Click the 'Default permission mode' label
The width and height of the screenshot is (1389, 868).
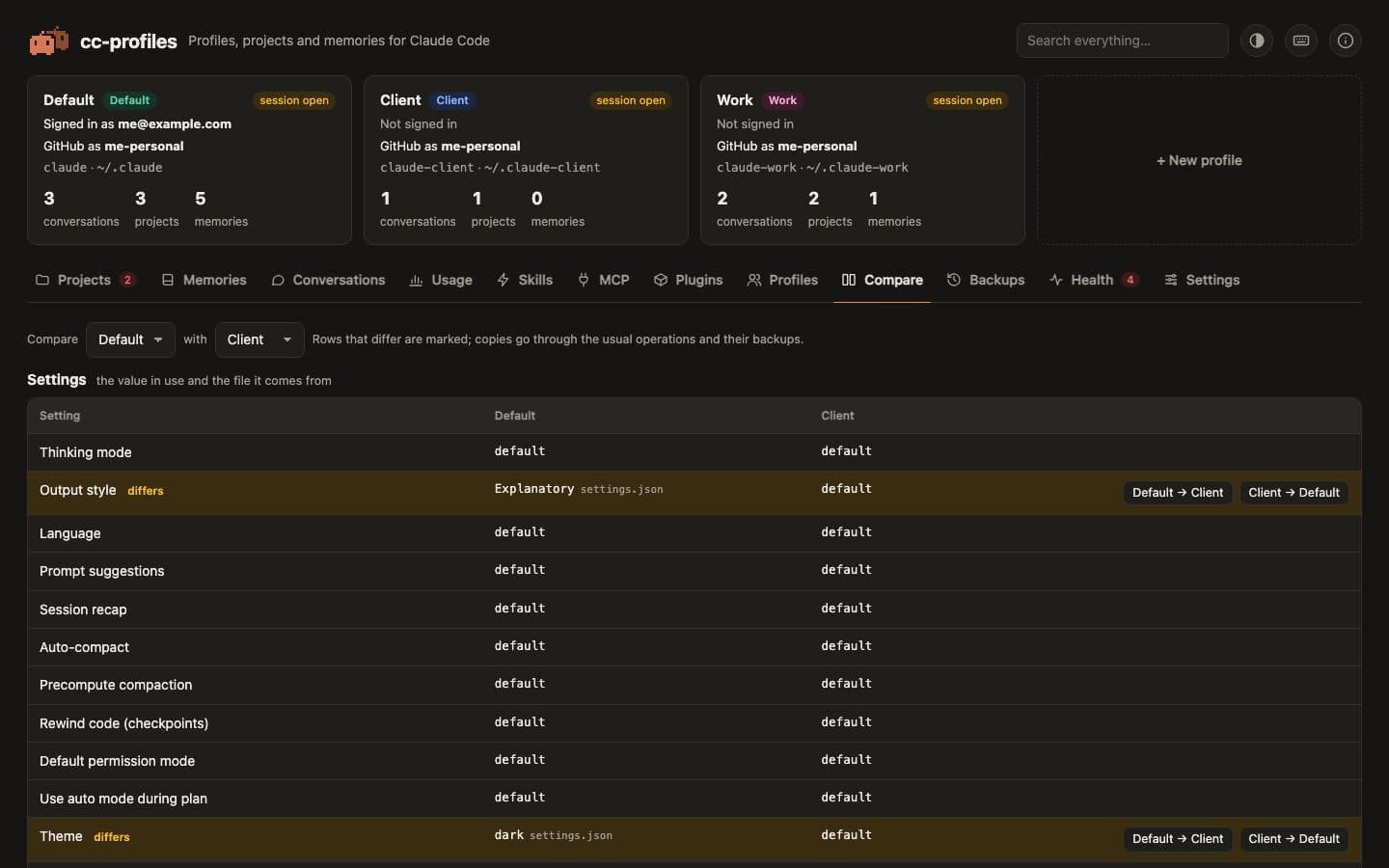117,761
